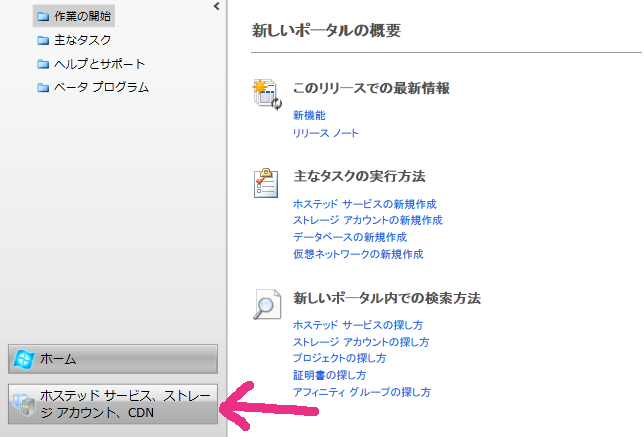Open 証明書の探し方 link

[x=329, y=375]
